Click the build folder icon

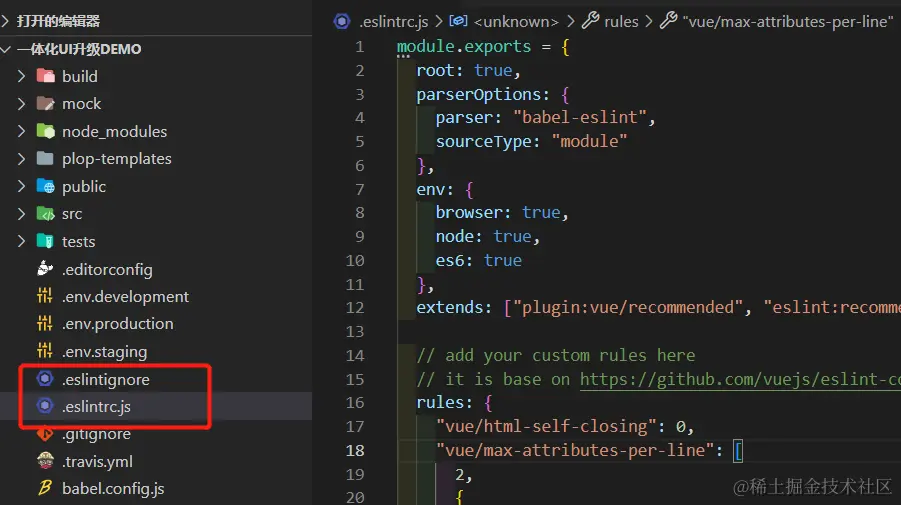click(45, 76)
